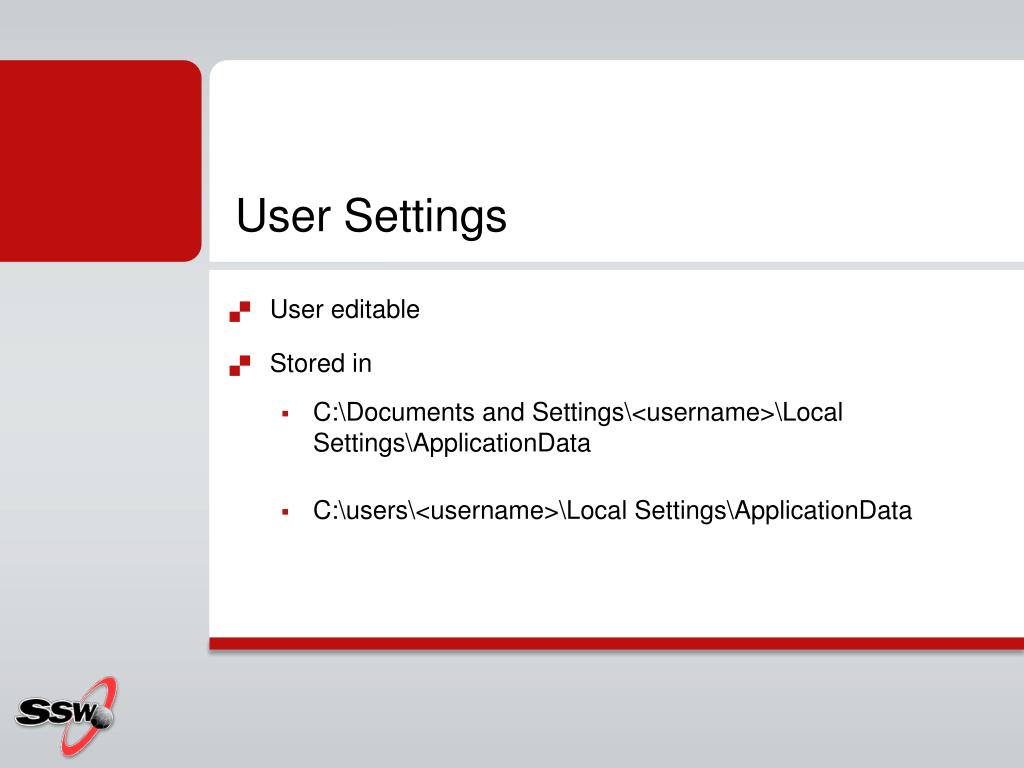Select the 'C:\users\<username>' path text
This screenshot has width=1024, height=768.
pyautogui.click(x=612, y=511)
